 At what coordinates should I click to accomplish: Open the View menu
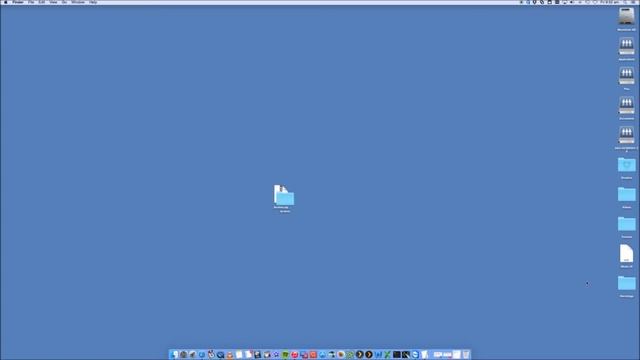(53, 2)
